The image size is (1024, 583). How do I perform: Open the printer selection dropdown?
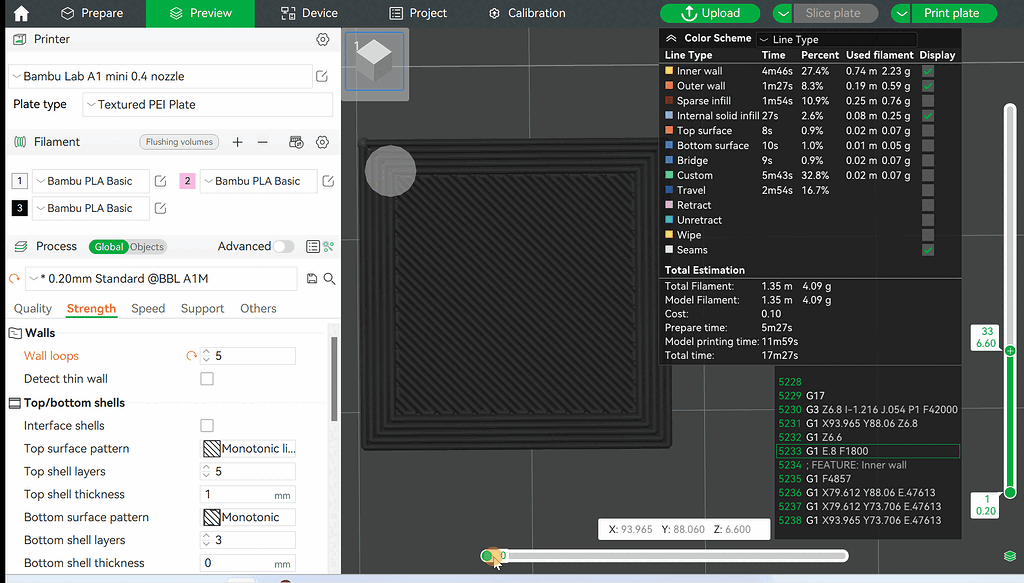point(161,76)
